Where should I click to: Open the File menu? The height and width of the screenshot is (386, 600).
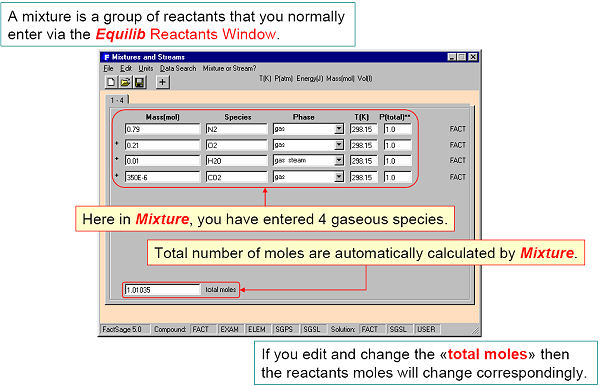(108, 68)
